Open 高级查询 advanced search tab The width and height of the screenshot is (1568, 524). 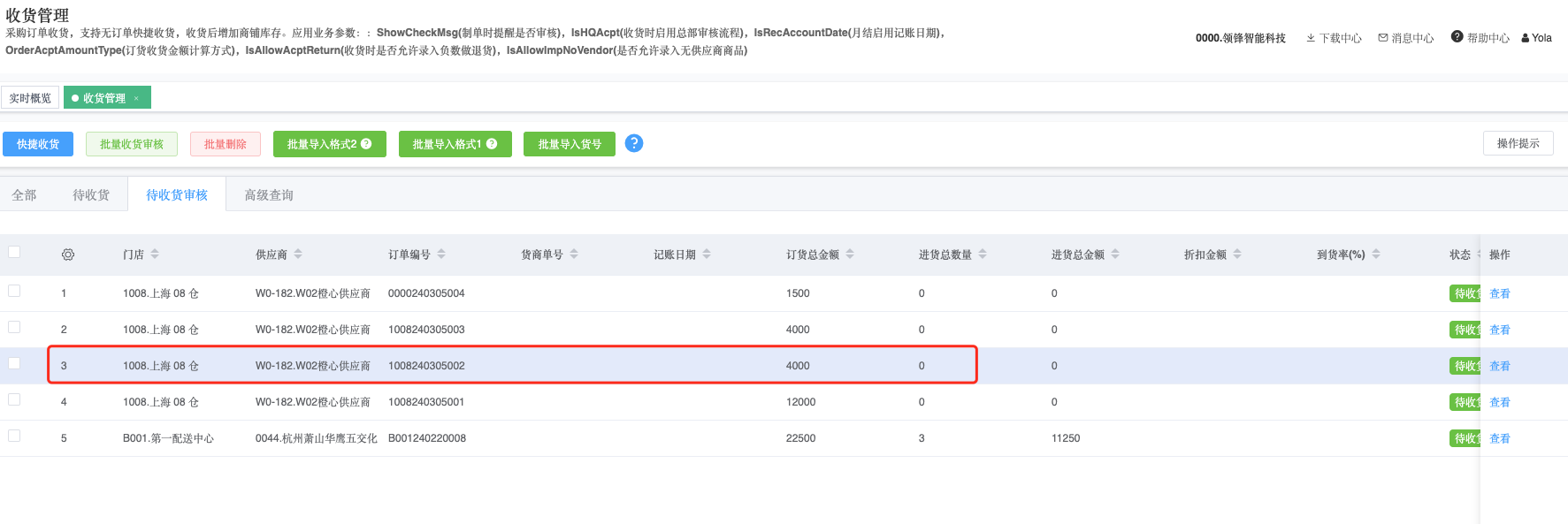pyautogui.click(x=269, y=195)
